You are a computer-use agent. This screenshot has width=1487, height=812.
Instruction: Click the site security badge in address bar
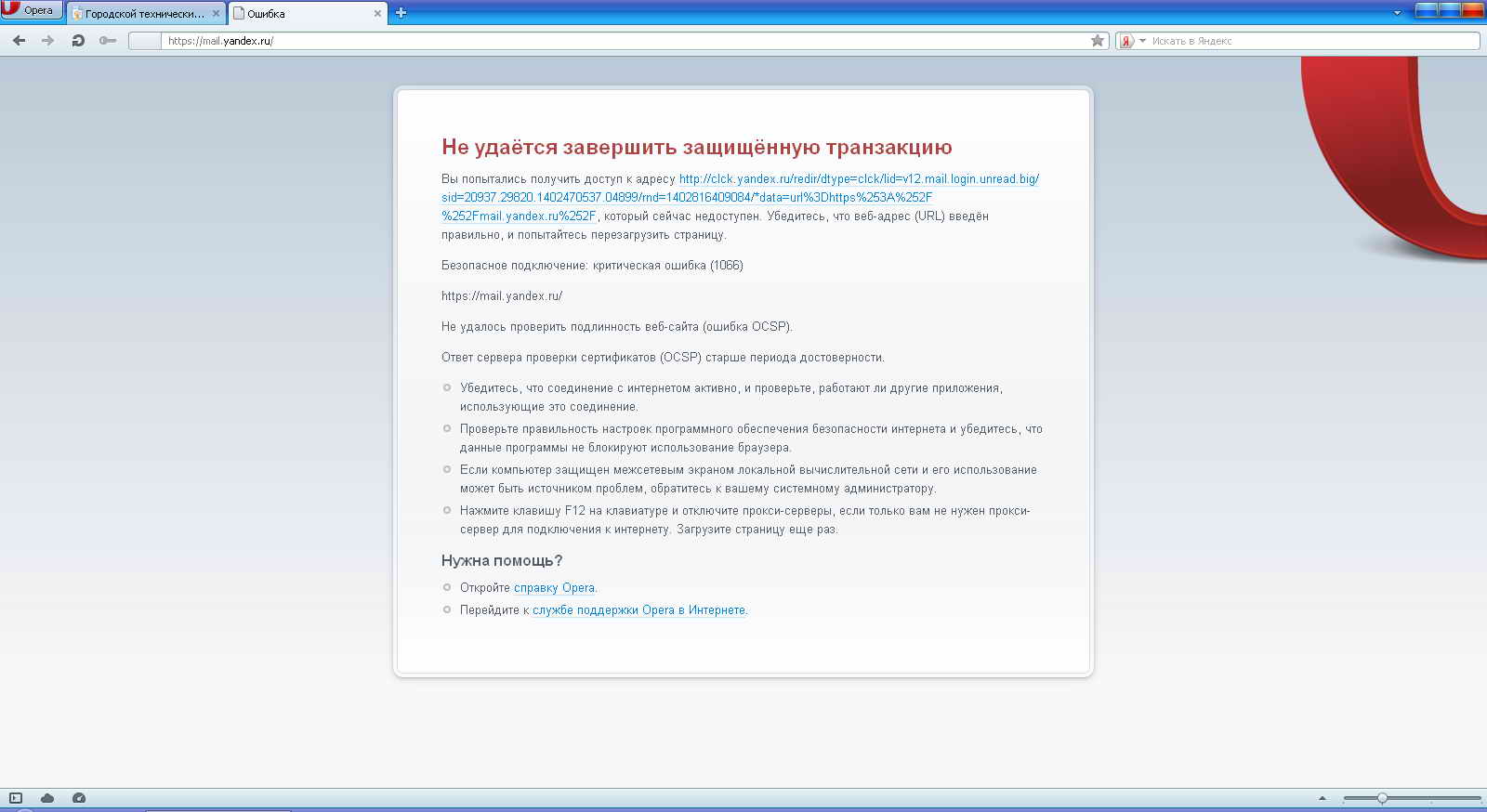point(145,41)
